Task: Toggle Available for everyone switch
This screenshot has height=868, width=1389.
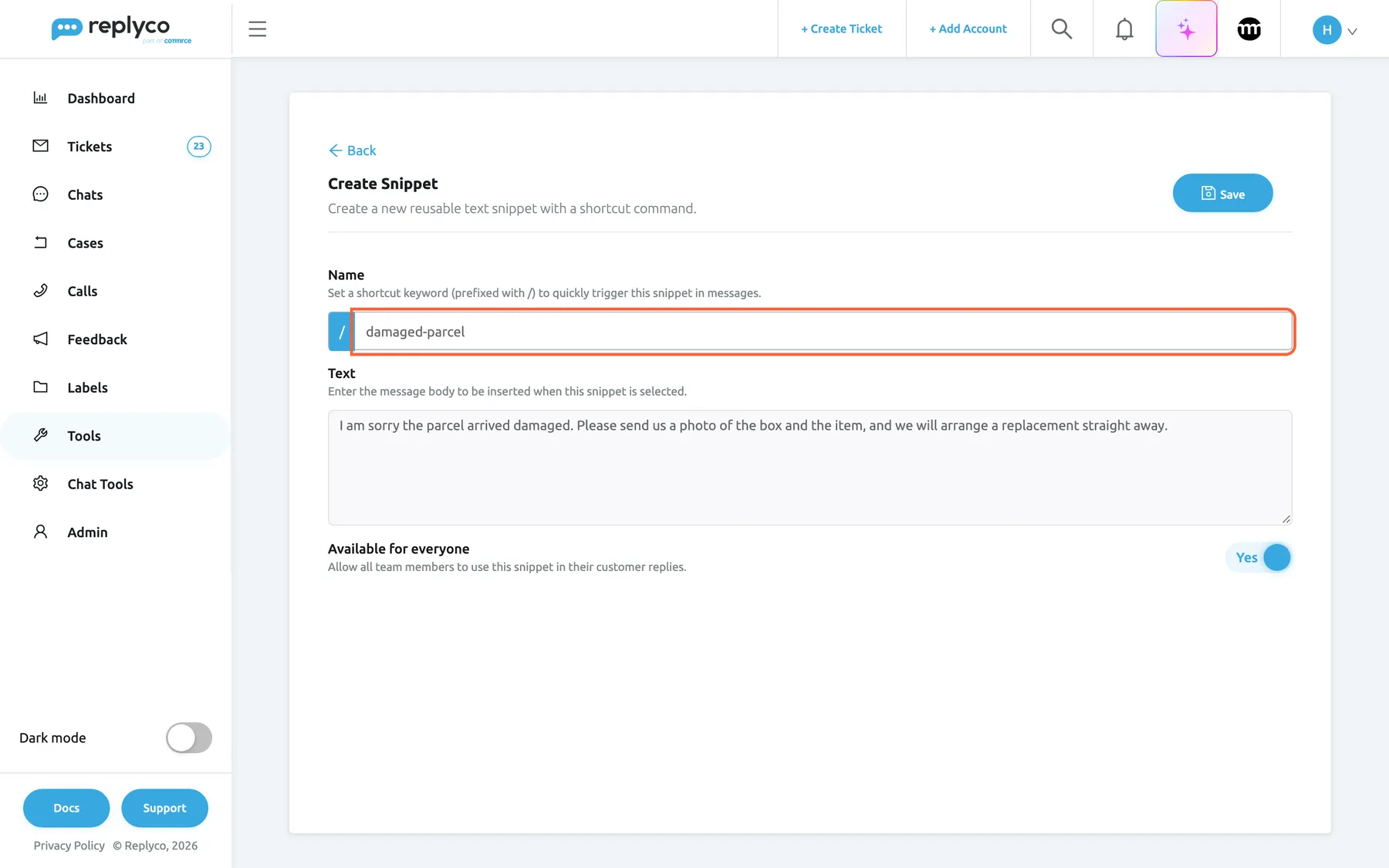Action: click(1259, 558)
